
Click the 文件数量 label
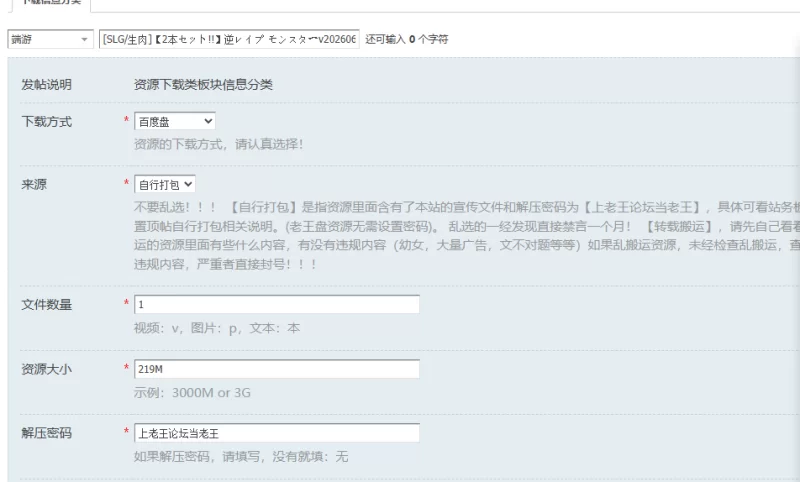pyautogui.click(x=46, y=305)
